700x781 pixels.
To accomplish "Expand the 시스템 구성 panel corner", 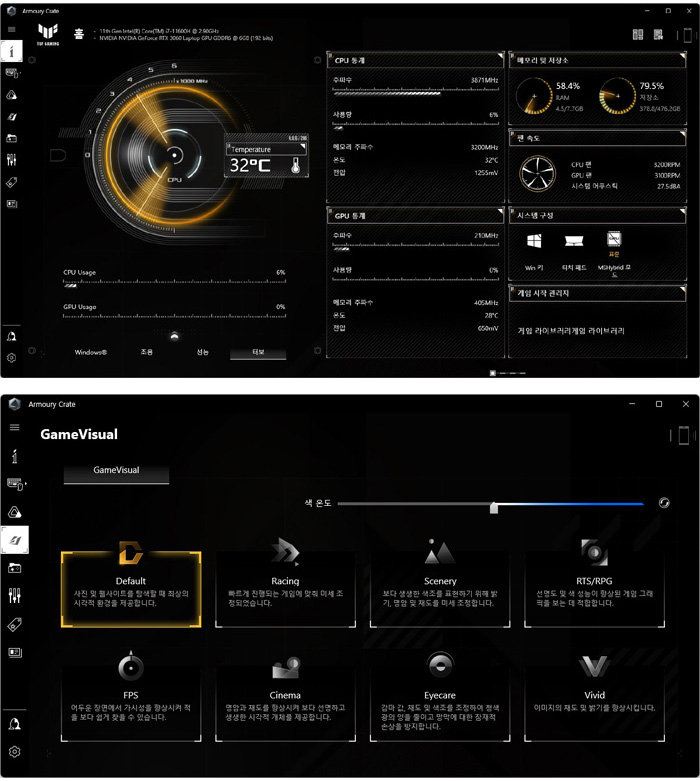I will 682,211.
